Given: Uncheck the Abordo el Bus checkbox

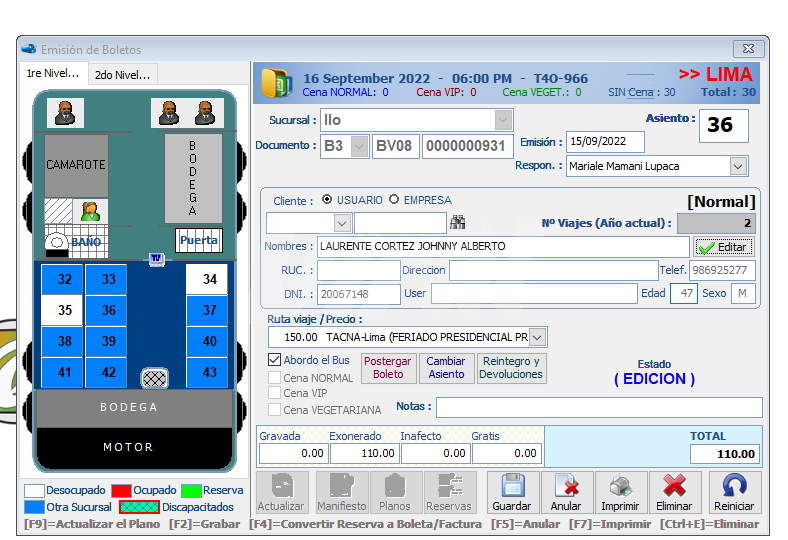Looking at the screenshot, I should coord(275,360).
